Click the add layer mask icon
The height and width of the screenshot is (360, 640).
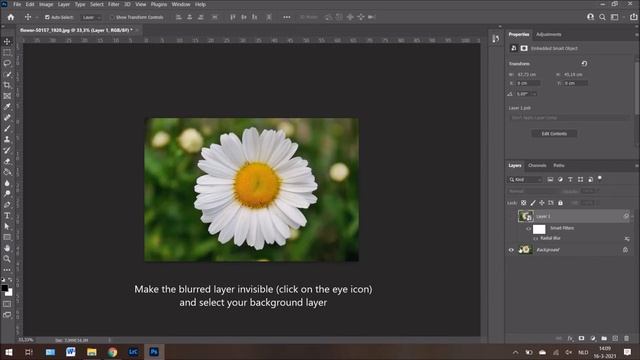(582, 338)
